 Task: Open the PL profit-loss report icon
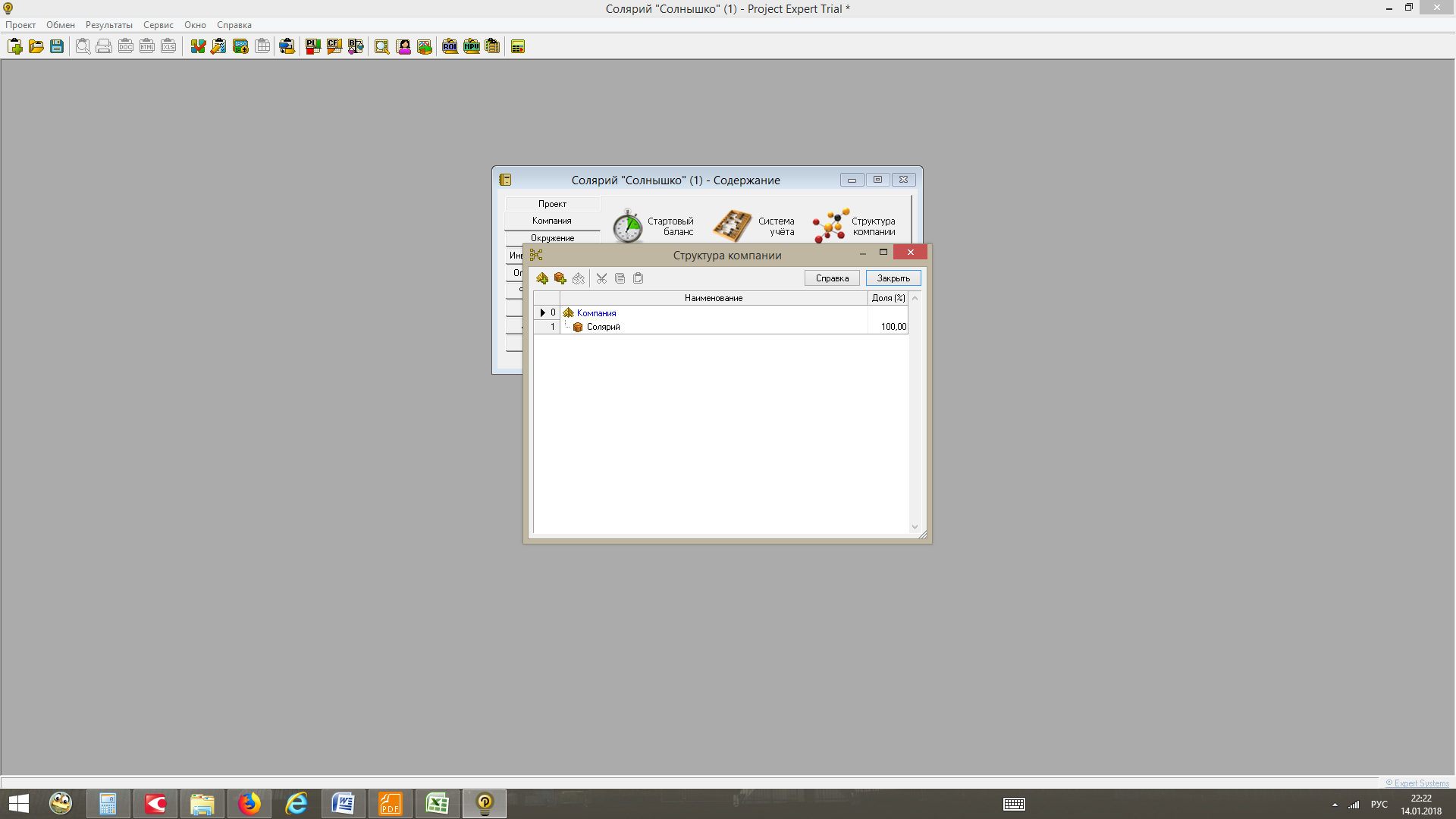point(313,47)
